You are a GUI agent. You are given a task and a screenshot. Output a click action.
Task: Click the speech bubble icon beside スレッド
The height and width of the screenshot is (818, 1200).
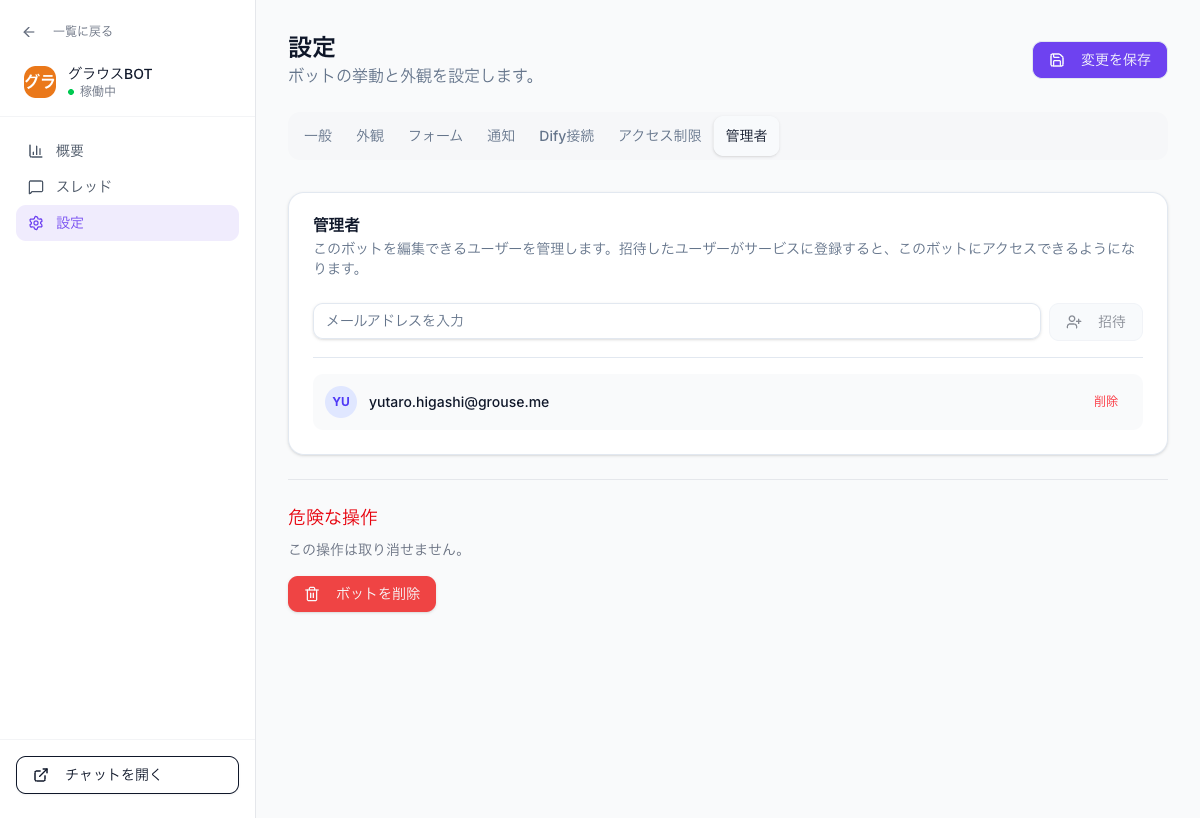[36, 186]
